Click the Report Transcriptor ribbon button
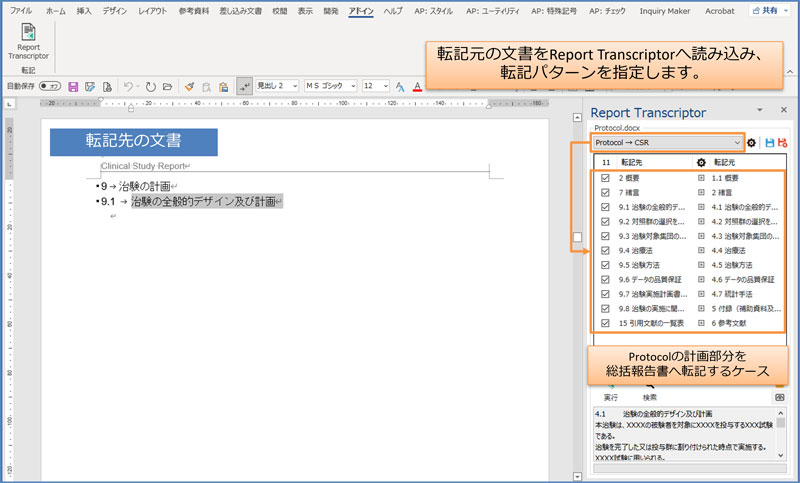 [x=27, y=44]
